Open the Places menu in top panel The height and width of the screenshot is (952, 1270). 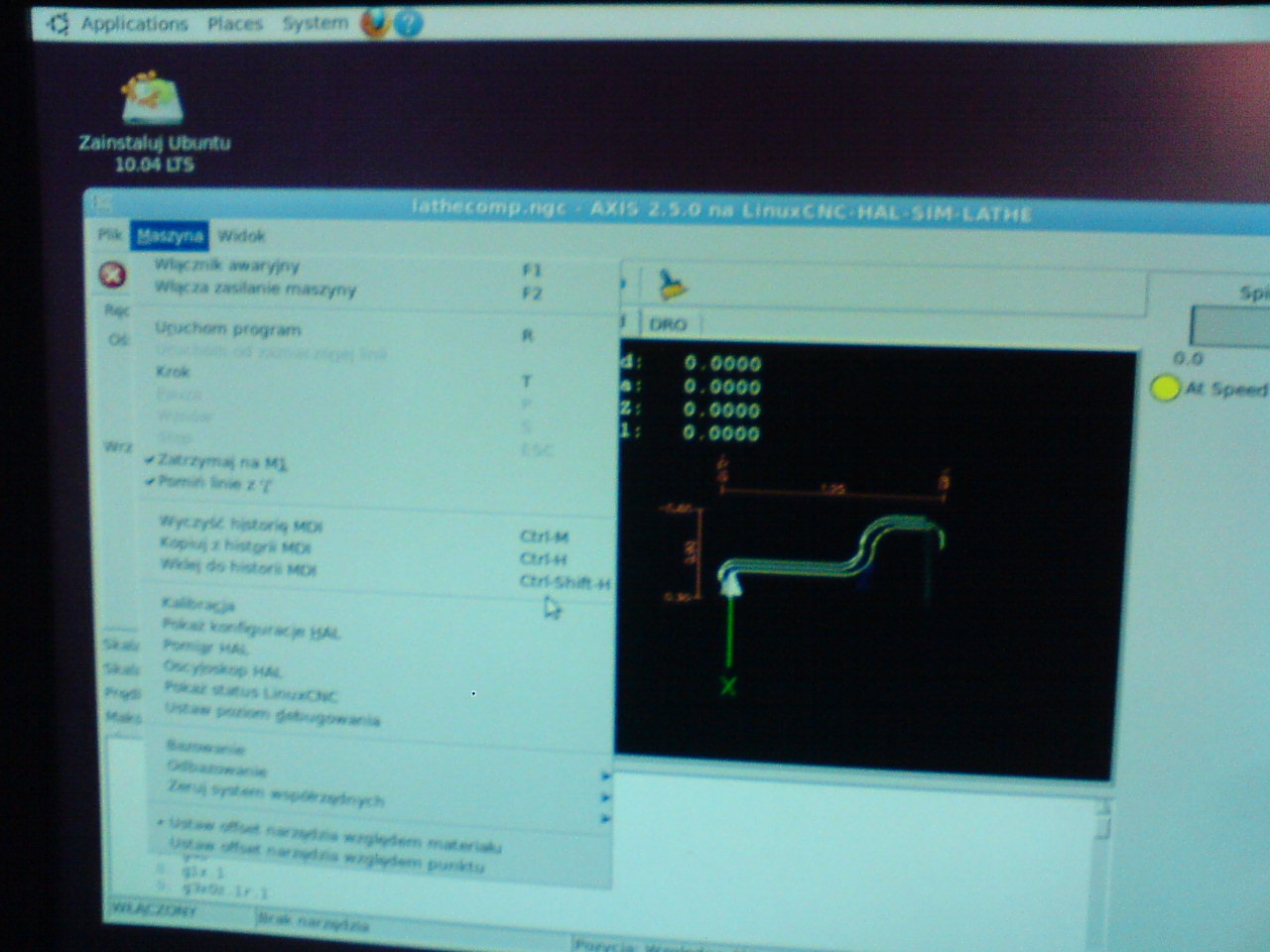pyautogui.click(x=234, y=24)
